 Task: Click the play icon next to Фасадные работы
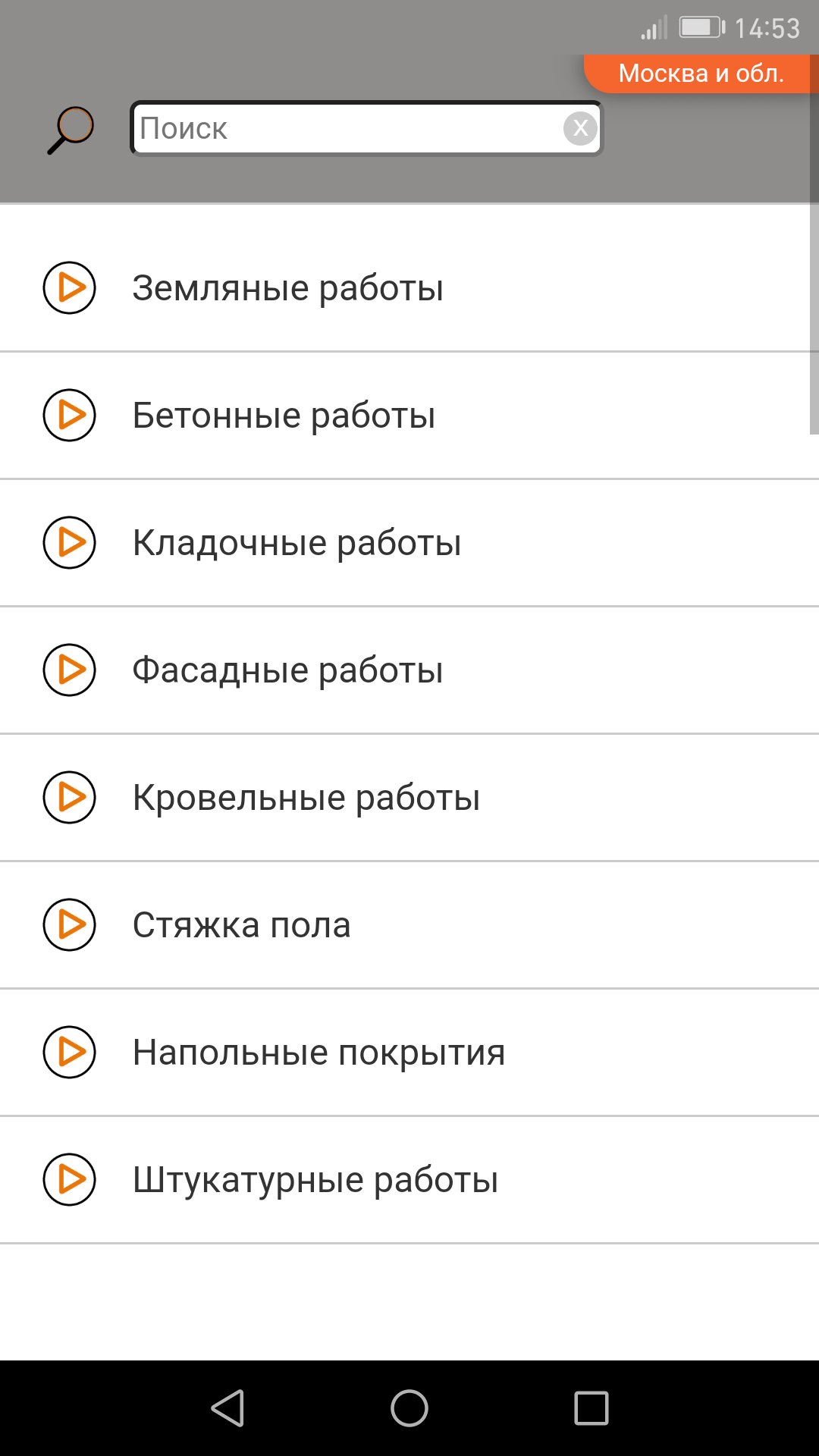pos(68,670)
